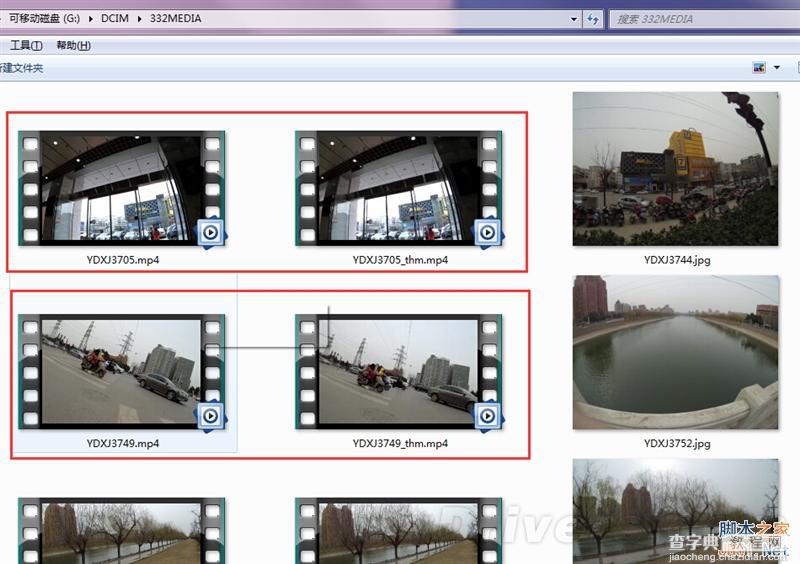Click the YDXJ3749.mp4 file name
Screen dimensions: 800x564
click(x=122, y=443)
